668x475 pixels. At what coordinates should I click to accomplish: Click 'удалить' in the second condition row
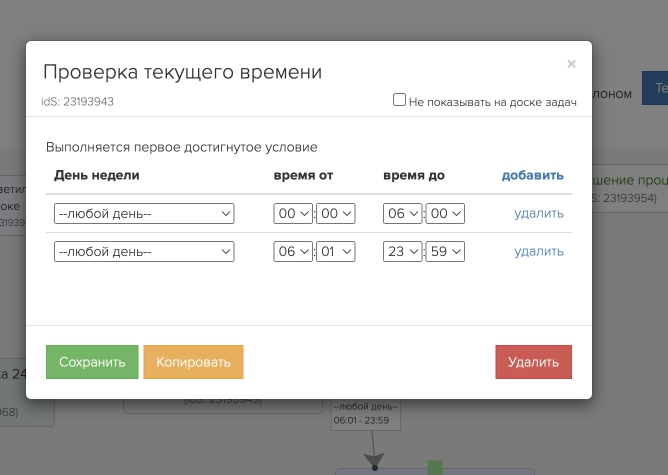[539, 252]
